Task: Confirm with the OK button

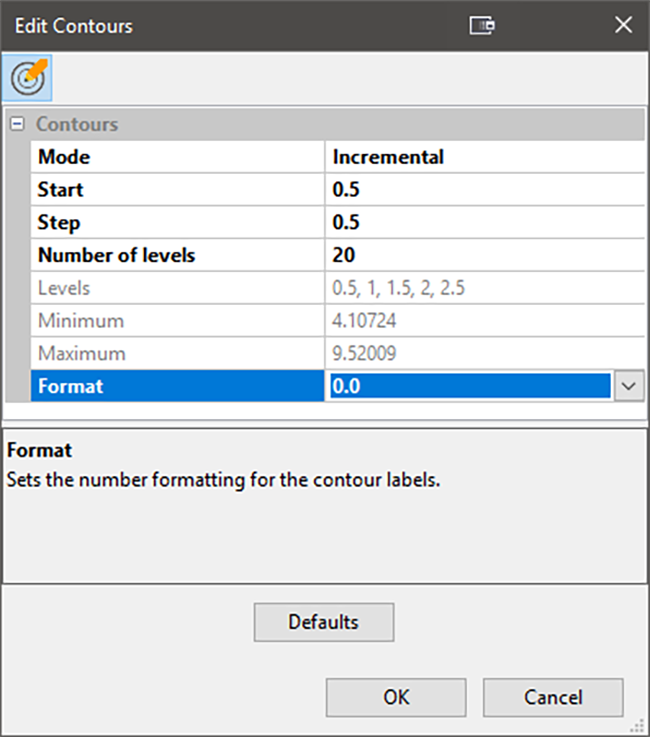Action: click(x=396, y=697)
